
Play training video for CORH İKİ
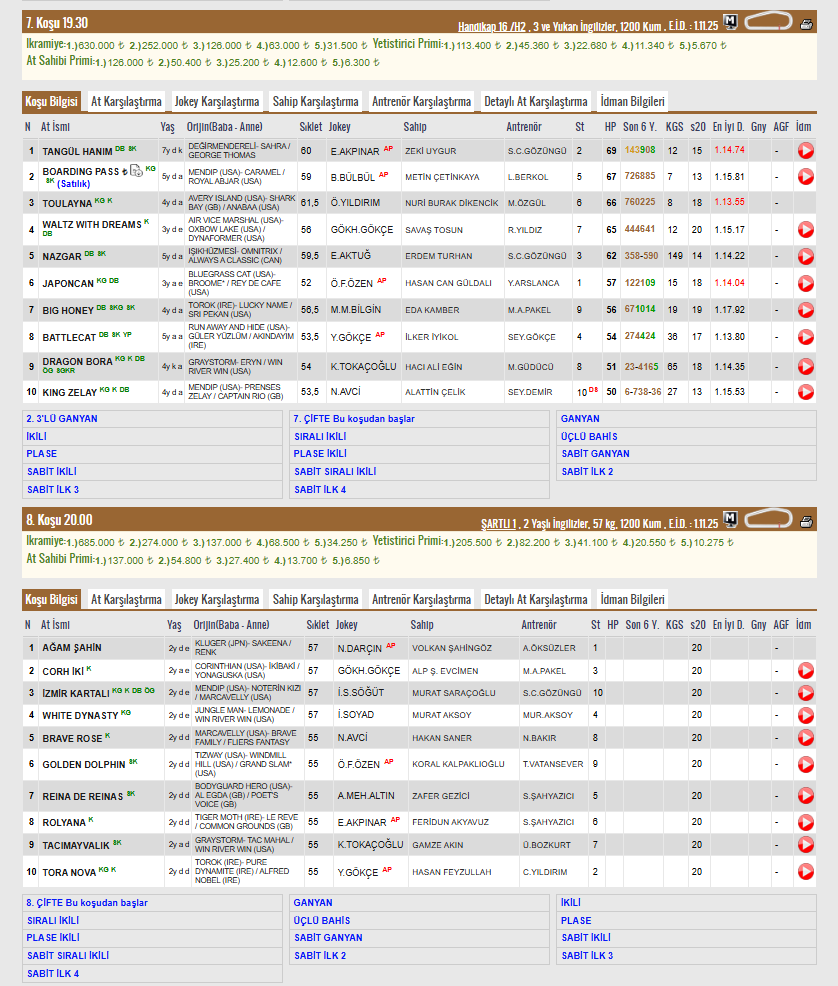click(805, 671)
